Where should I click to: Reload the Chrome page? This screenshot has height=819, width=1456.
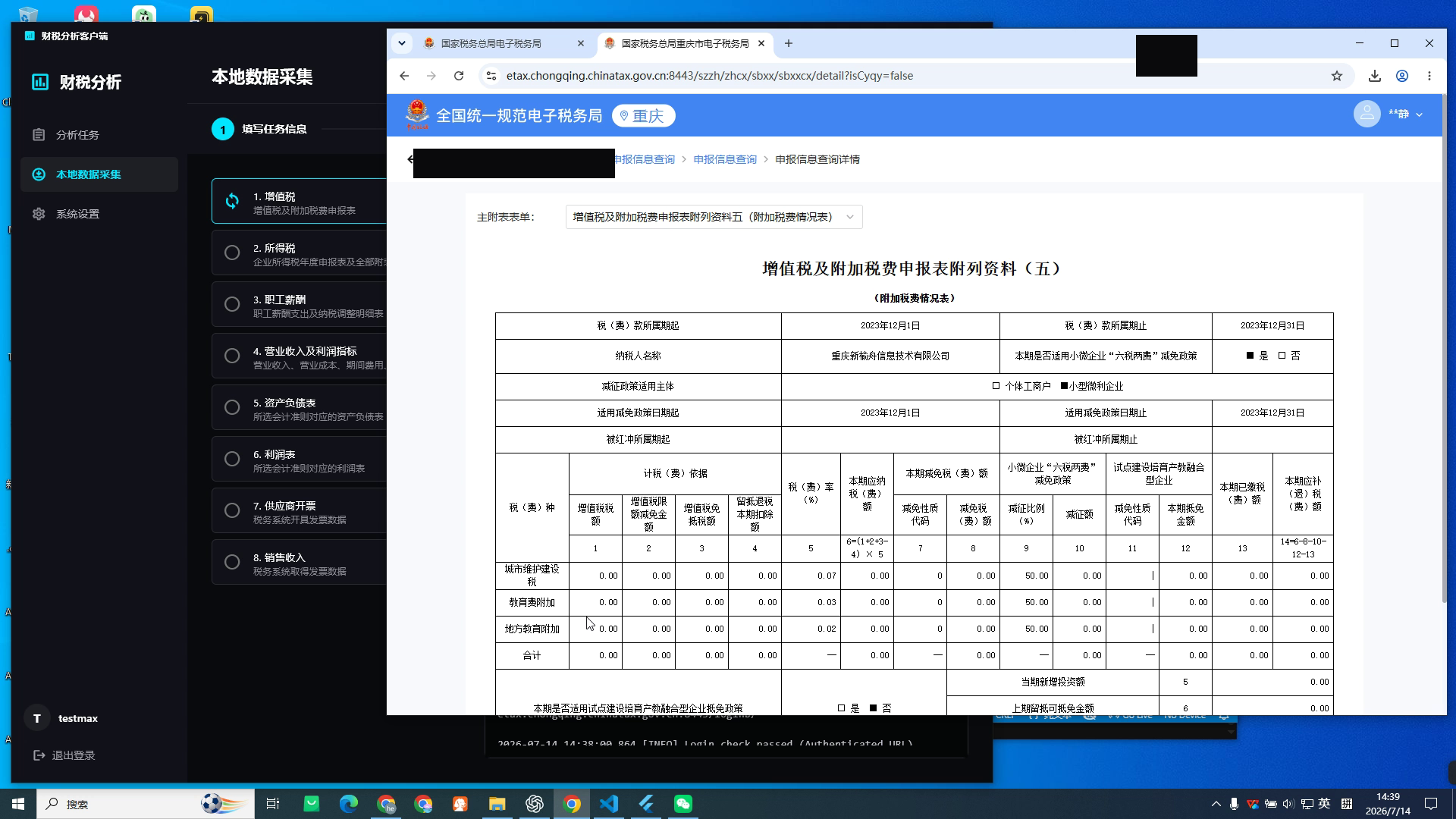coord(459,76)
